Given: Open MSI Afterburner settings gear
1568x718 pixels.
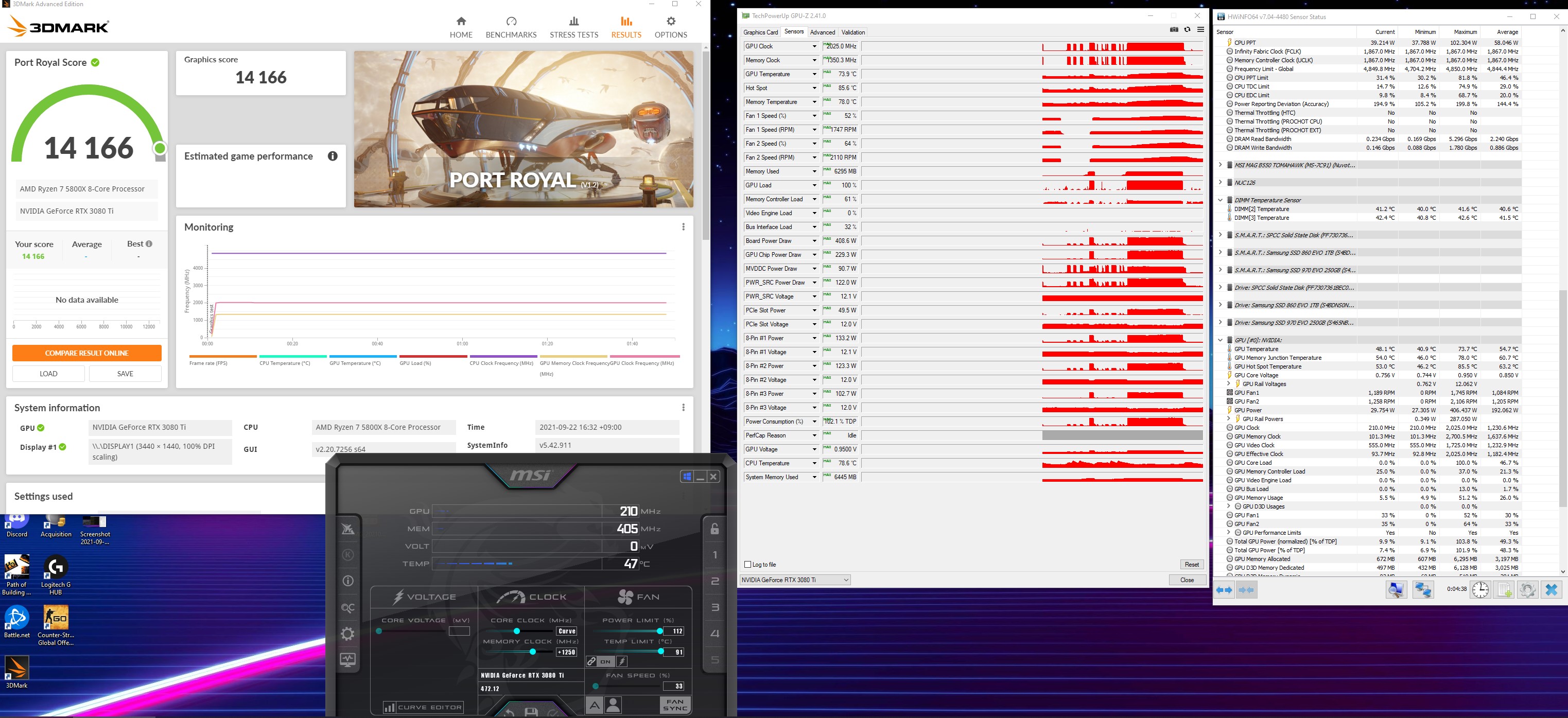Looking at the screenshot, I should point(347,634).
